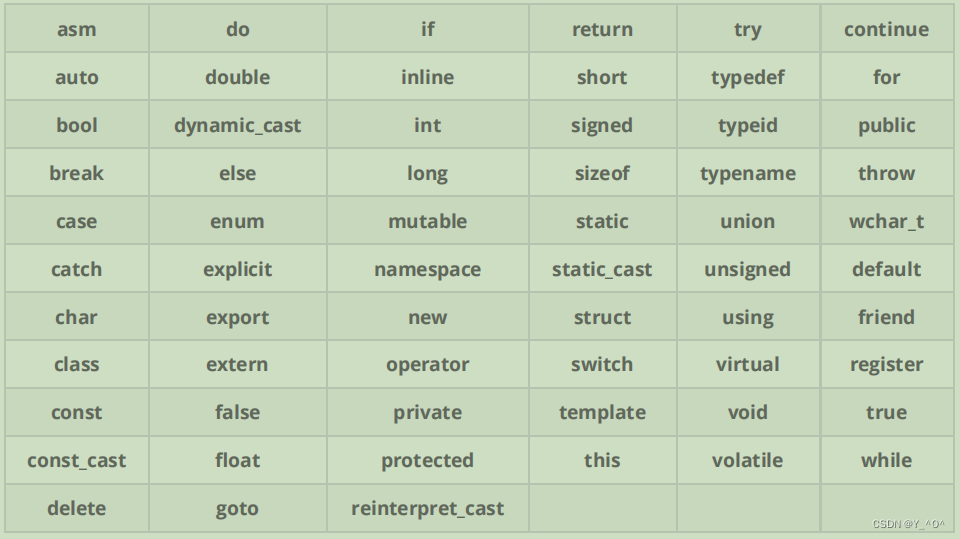The height and width of the screenshot is (539, 960).
Task: Click the "reinterpret_cast" keyword
Action: point(427,508)
